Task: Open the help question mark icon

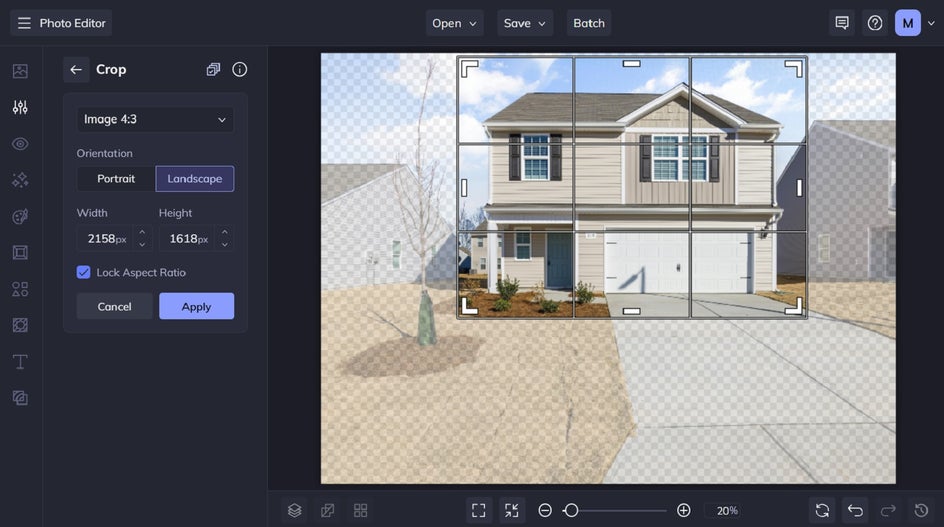Action: pos(875,23)
